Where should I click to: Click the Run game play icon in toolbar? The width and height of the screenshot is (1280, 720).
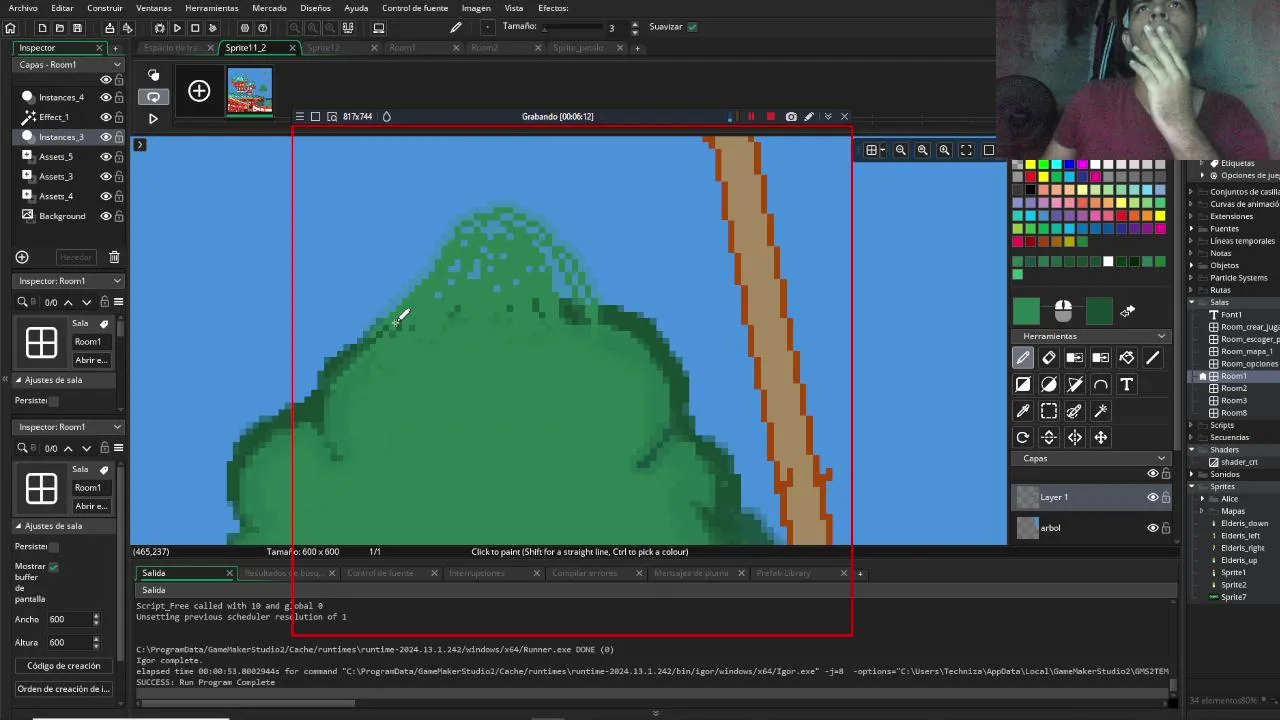(x=177, y=28)
